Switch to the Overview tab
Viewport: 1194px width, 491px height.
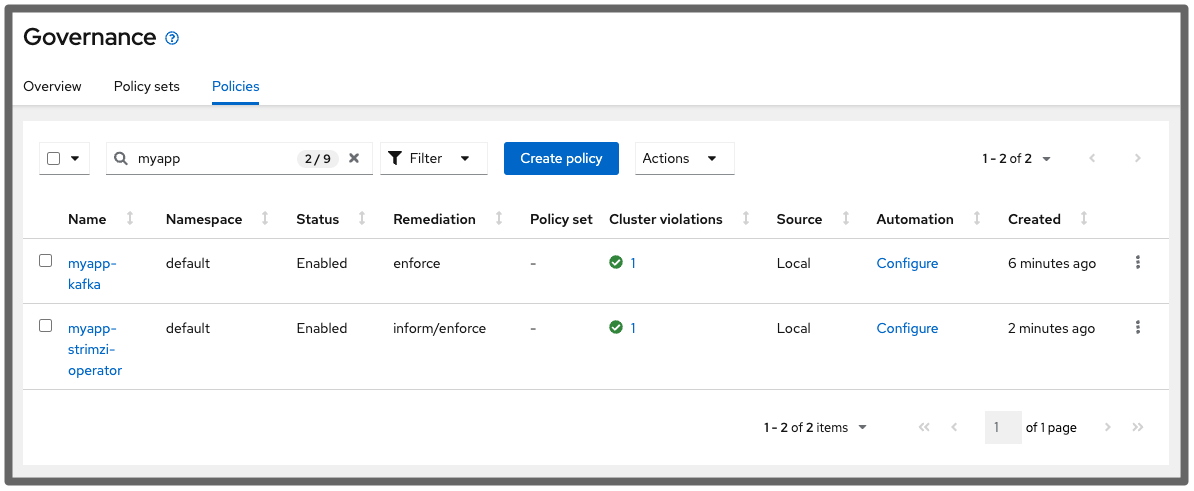pyautogui.click(x=52, y=86)
